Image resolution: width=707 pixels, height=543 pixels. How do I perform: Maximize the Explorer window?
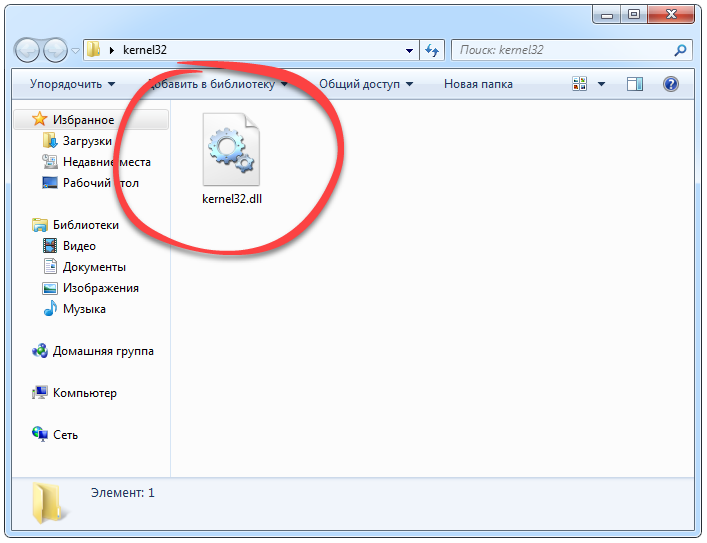pyautogui.click(x=634, y=14)
